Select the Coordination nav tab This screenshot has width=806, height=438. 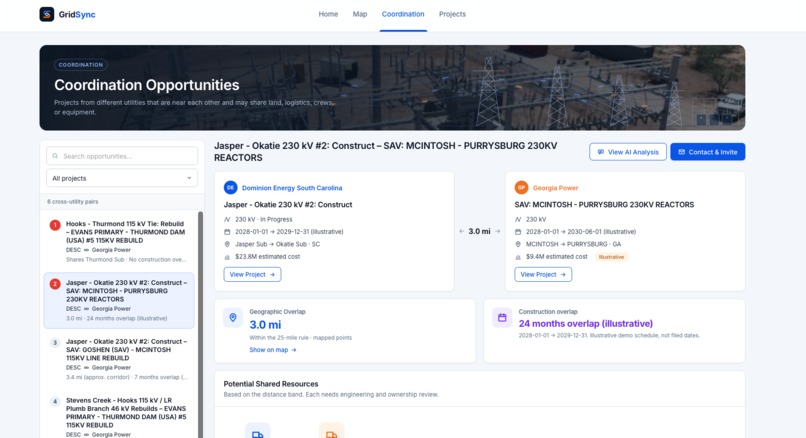point(403,14)
